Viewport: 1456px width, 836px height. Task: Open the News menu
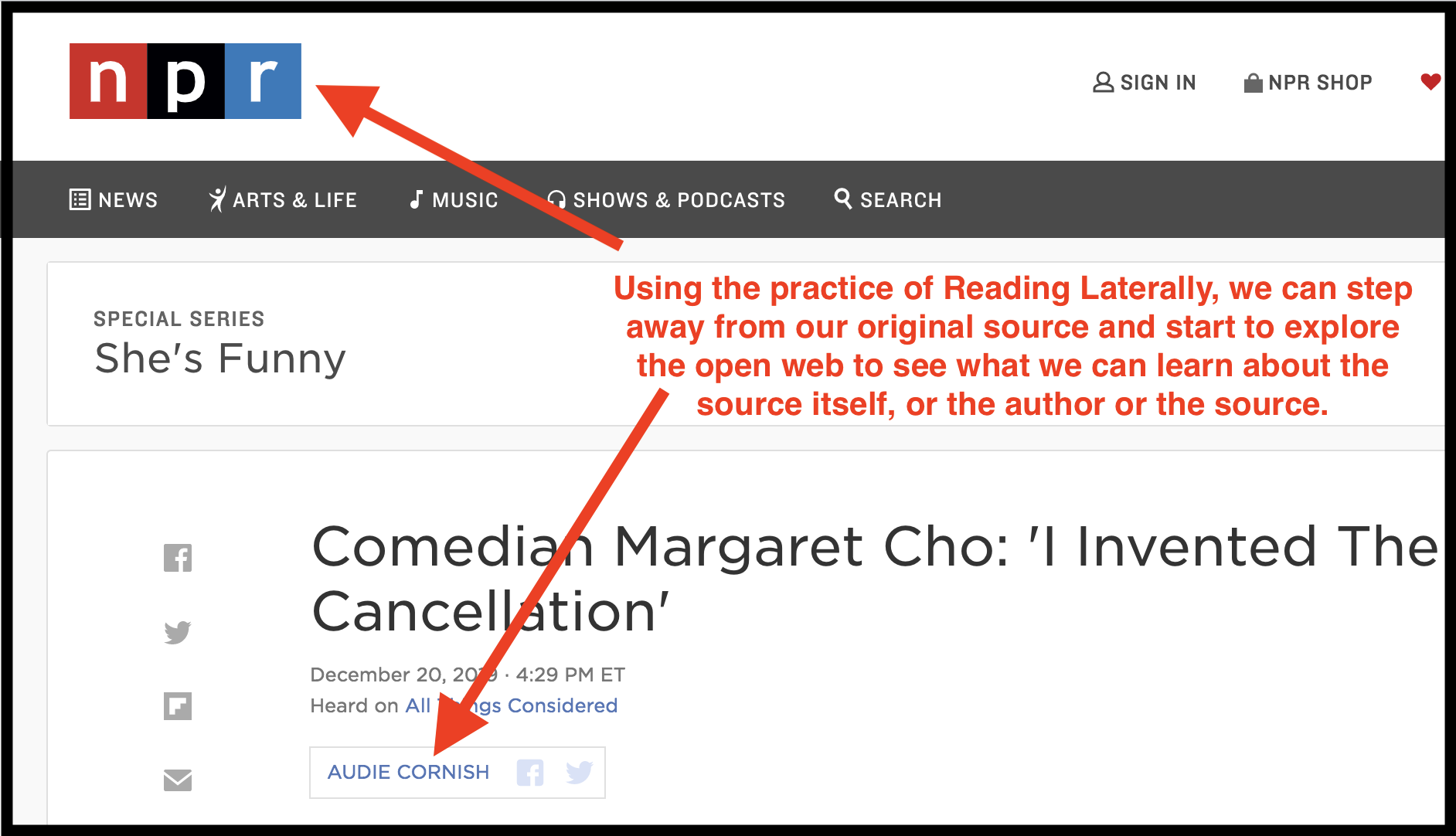pos(114,200)
